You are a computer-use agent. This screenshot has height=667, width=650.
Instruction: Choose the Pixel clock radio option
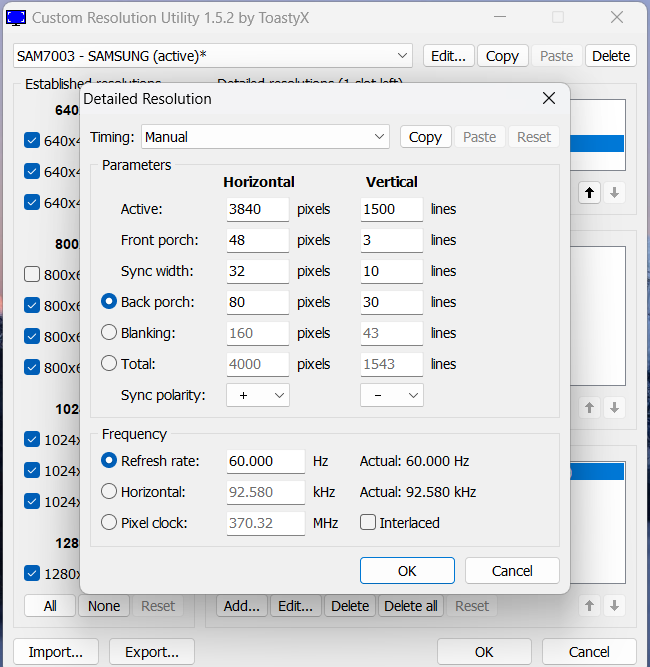tap(110, 522)
